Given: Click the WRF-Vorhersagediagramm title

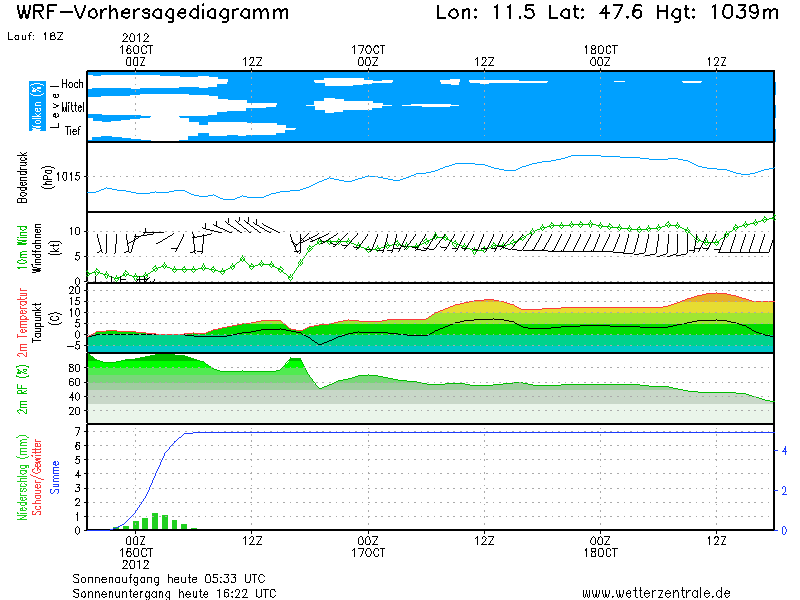Looking at the screenshot, I should coord(153,12).
